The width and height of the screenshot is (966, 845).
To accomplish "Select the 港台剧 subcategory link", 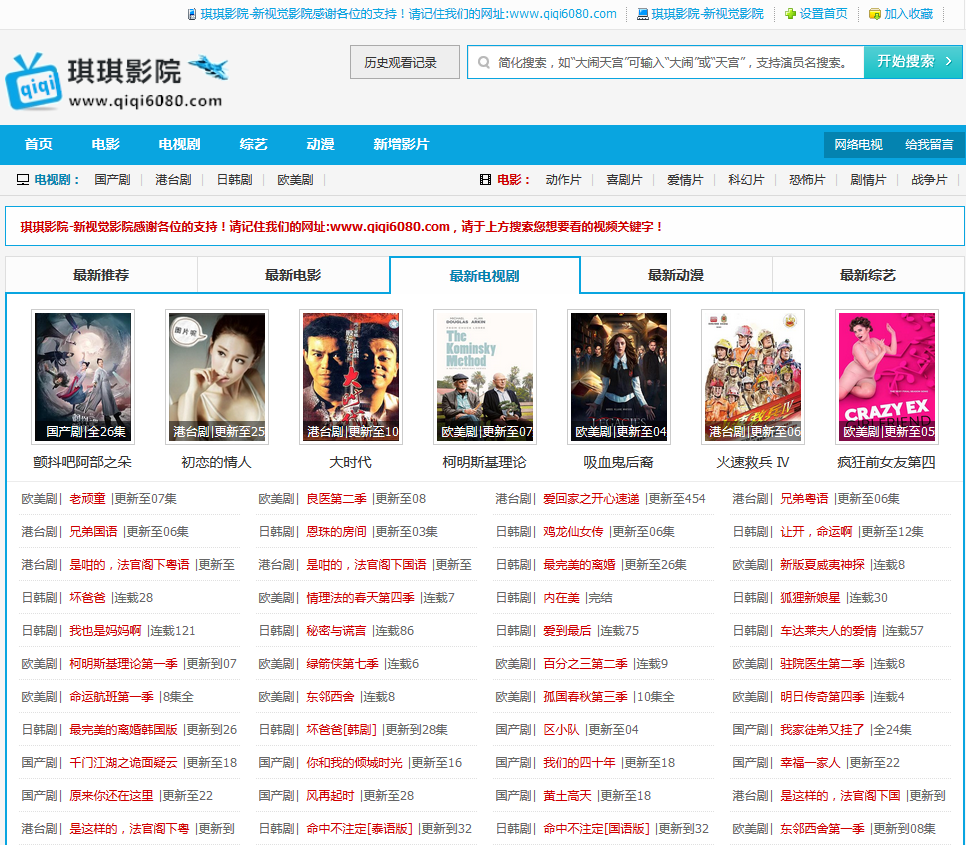I will [173, 180].
